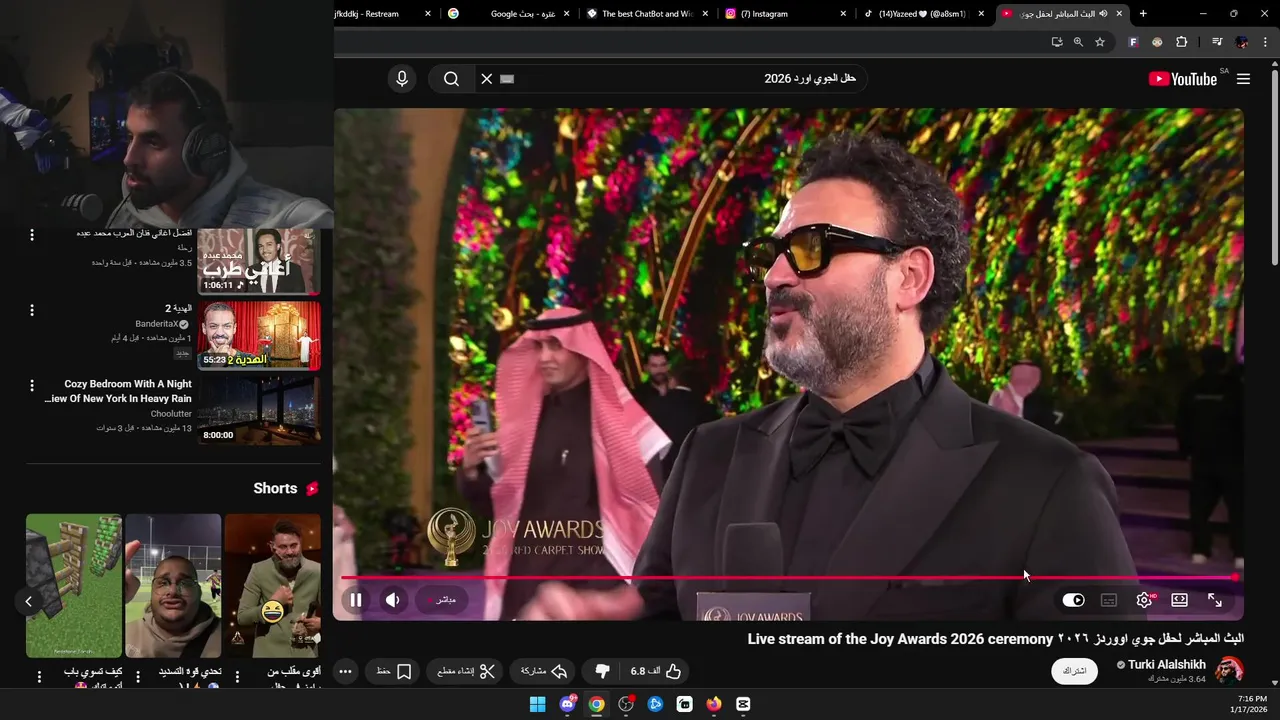Share the video via the مشاركة button
1280x720 pixels.
point(544,671)
